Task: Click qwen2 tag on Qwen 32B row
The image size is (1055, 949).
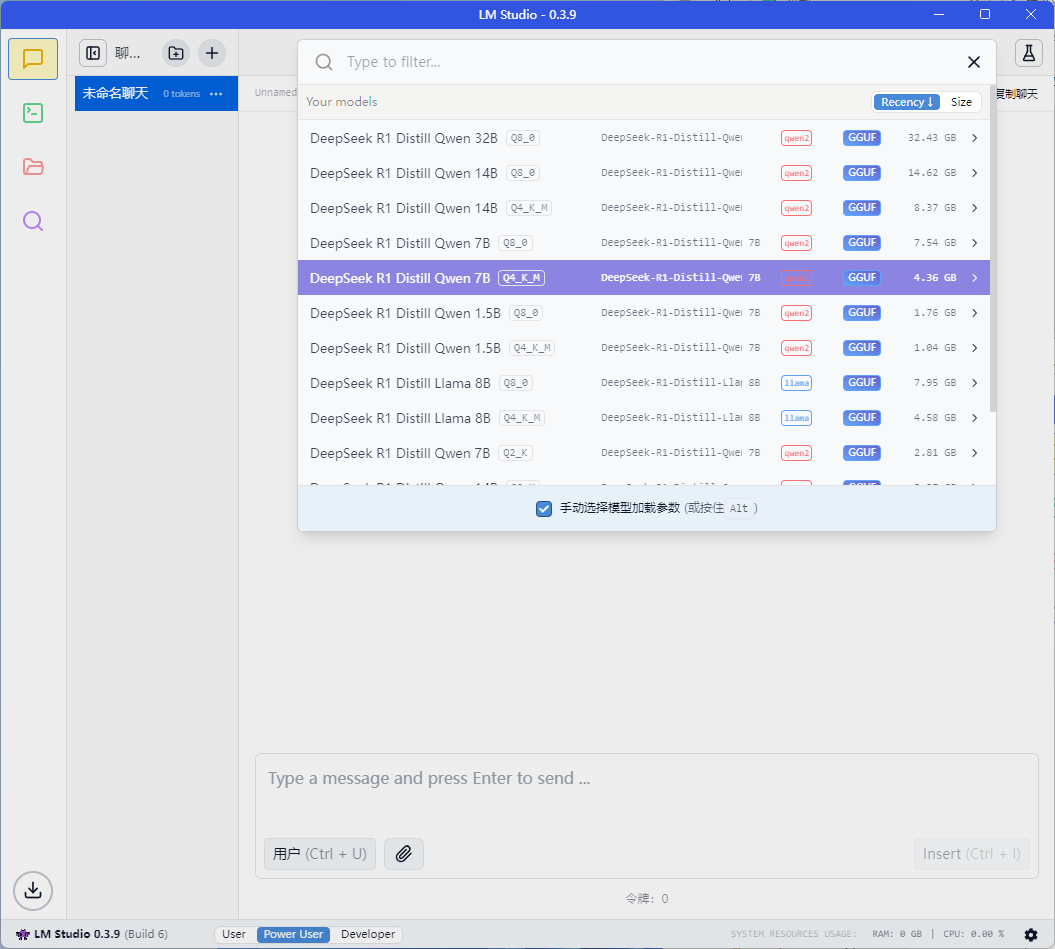Action: (796, 138)
